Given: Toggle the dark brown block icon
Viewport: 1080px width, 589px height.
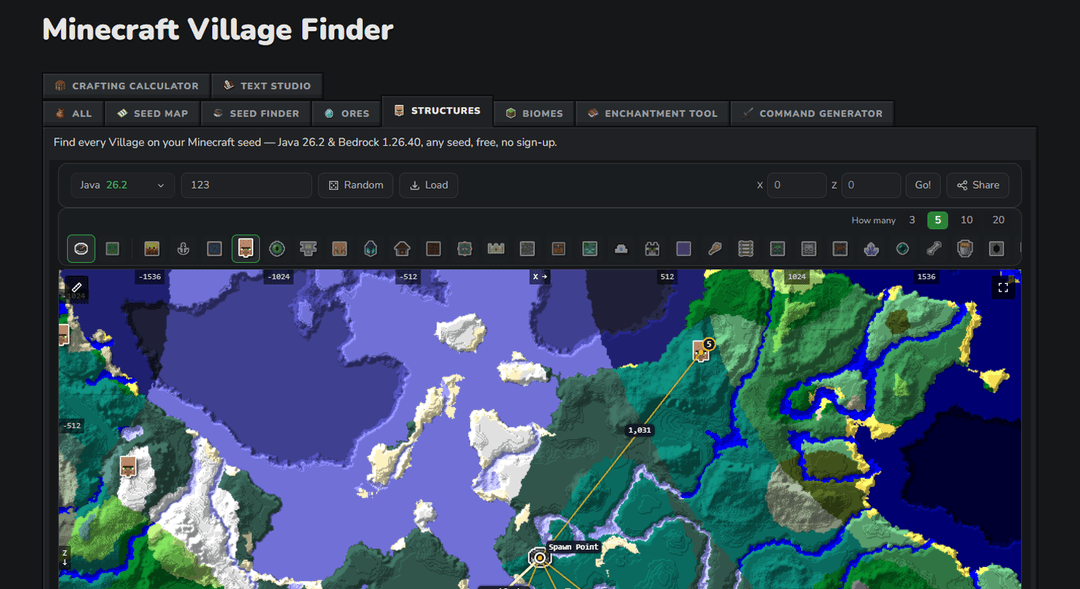Looking at the screenshot, I should click(x=433, y=249).
